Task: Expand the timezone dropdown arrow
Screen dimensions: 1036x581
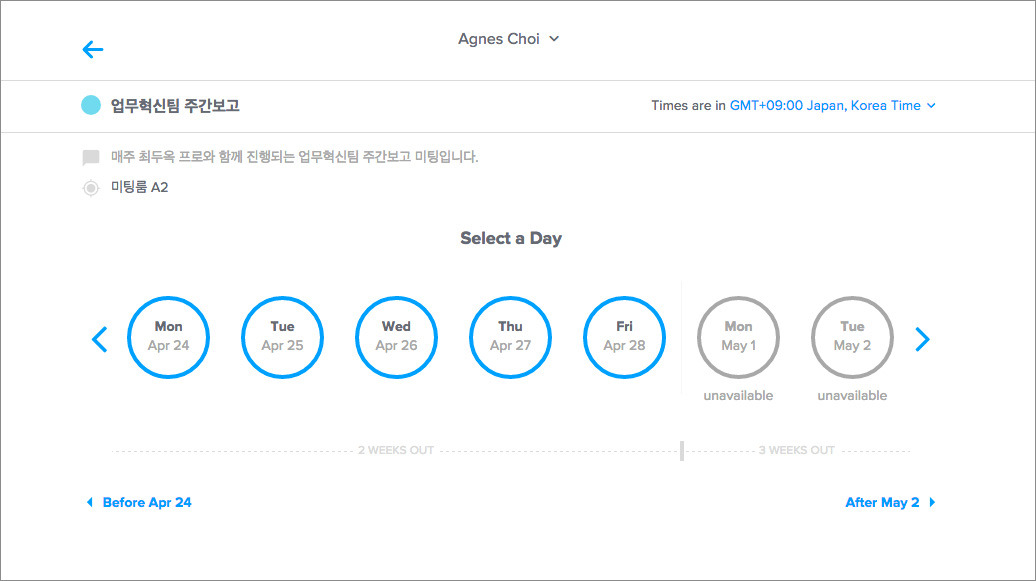Action: tap(931, 106)
